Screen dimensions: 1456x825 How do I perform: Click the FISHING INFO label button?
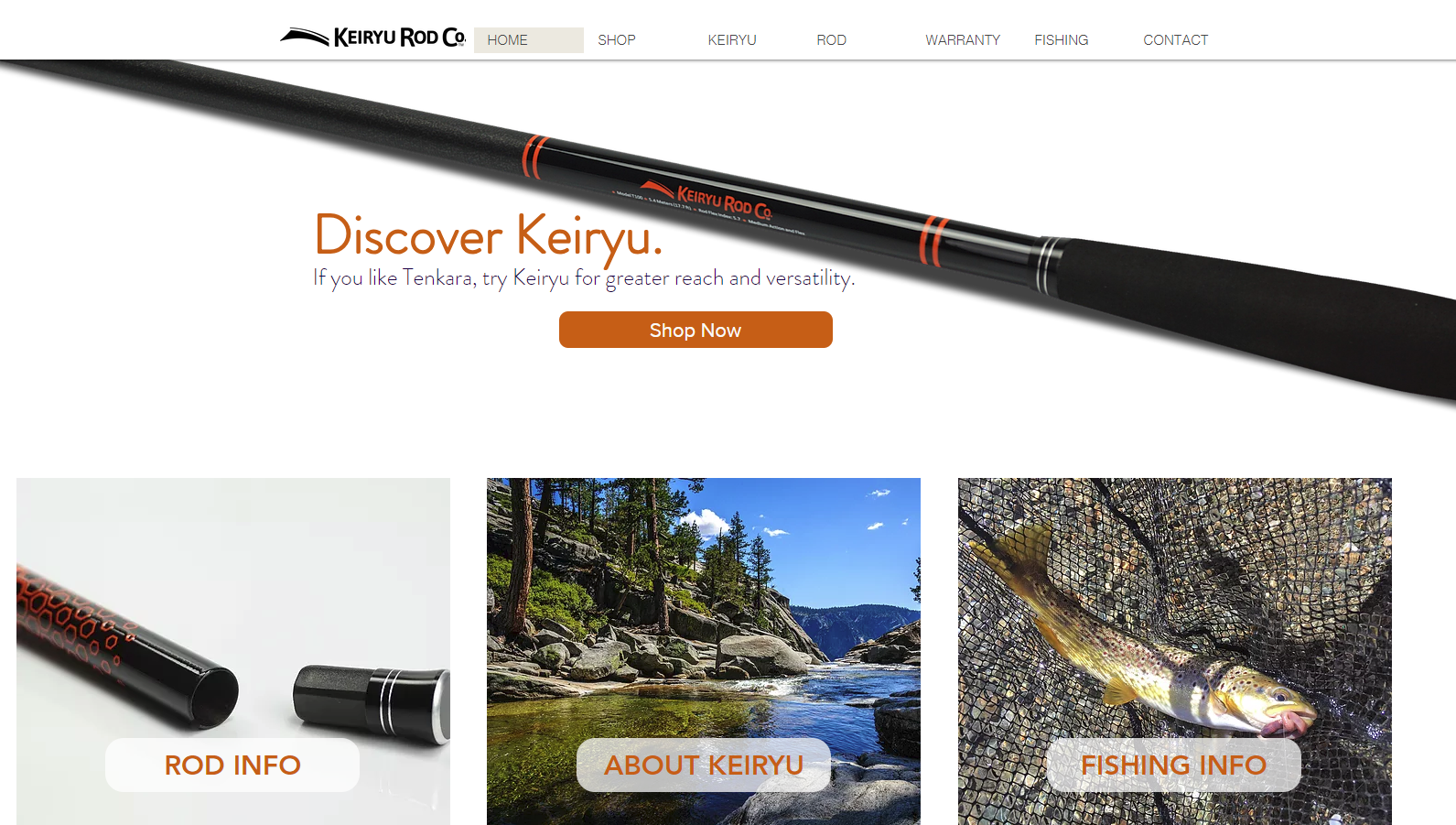click(x=1174, y=765)
